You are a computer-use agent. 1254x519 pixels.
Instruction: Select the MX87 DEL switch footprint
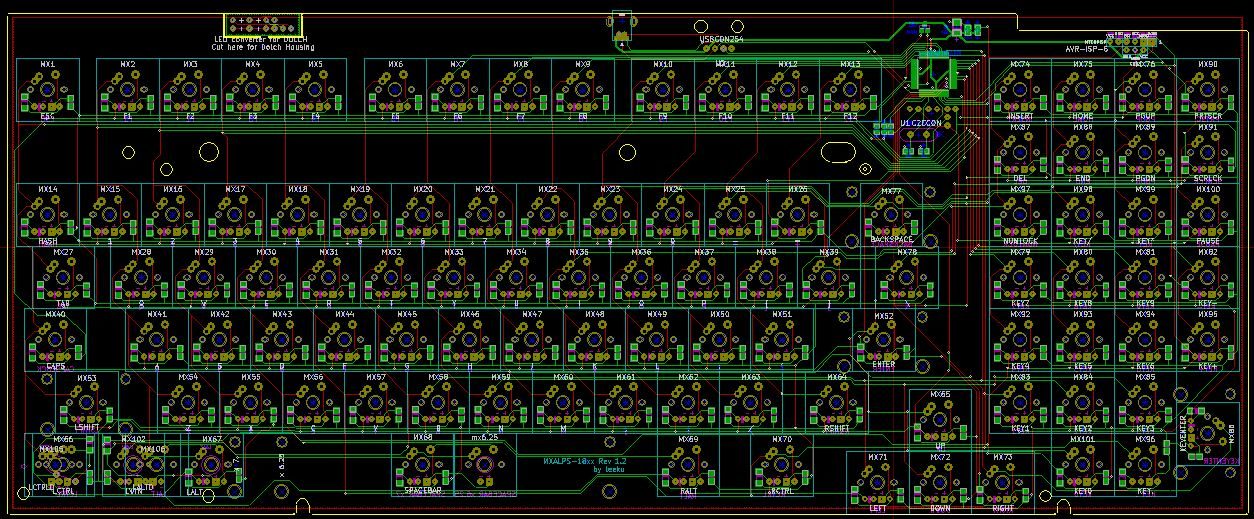1019,153
